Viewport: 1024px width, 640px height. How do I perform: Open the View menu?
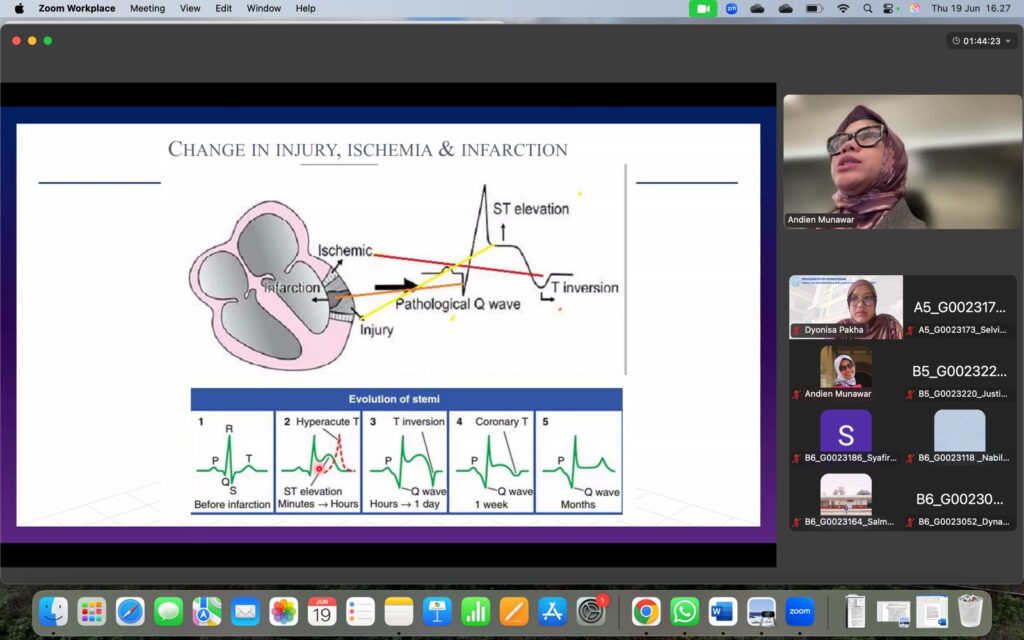coord(190,8)
